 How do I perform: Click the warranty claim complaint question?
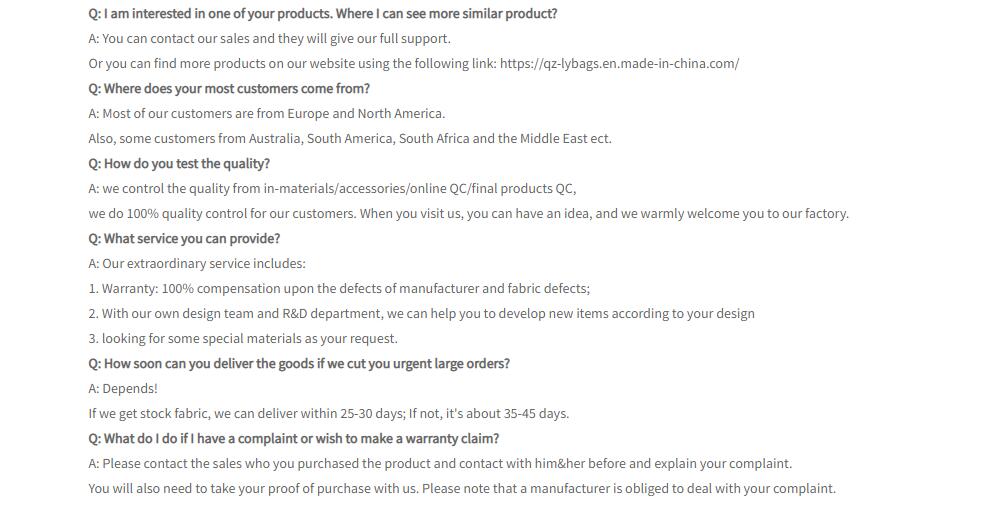(294, 439)
